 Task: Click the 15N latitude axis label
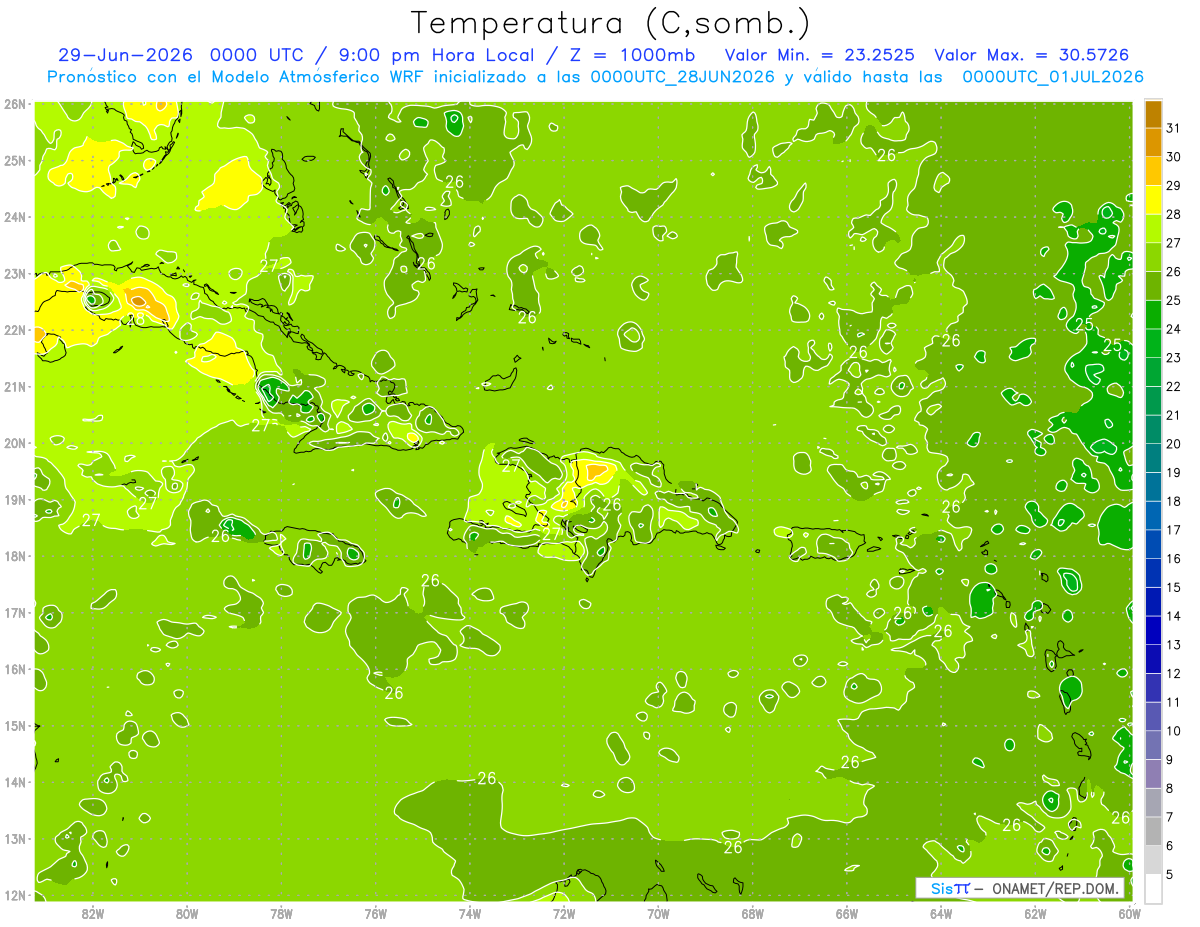coord(15,725)
